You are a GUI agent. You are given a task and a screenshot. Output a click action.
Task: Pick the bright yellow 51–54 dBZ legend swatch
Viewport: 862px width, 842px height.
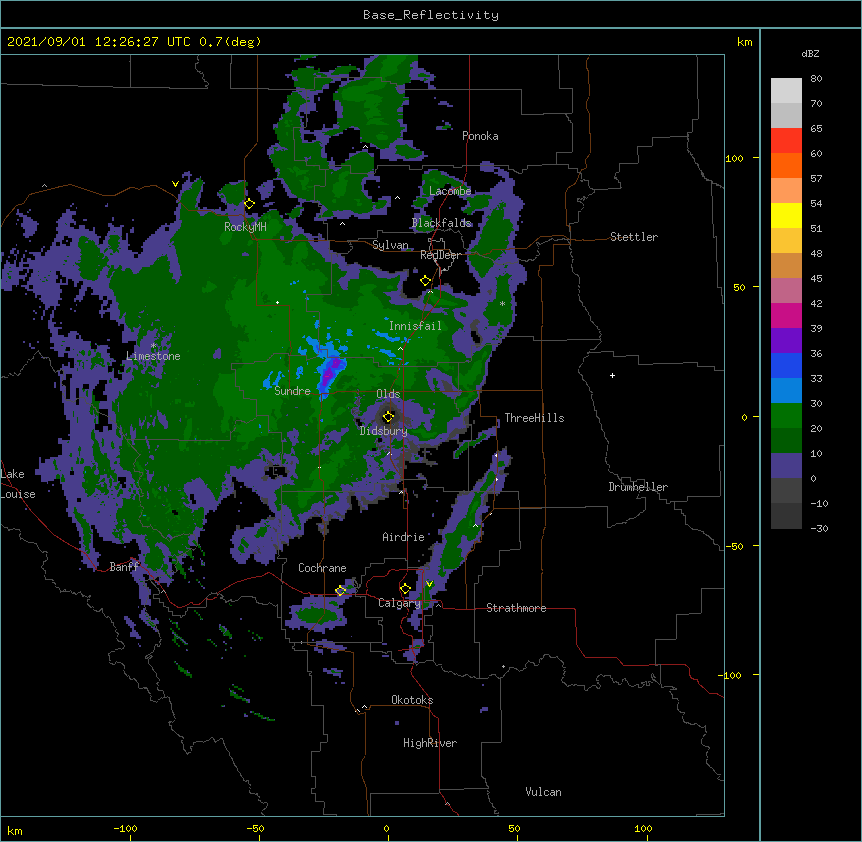786,215
